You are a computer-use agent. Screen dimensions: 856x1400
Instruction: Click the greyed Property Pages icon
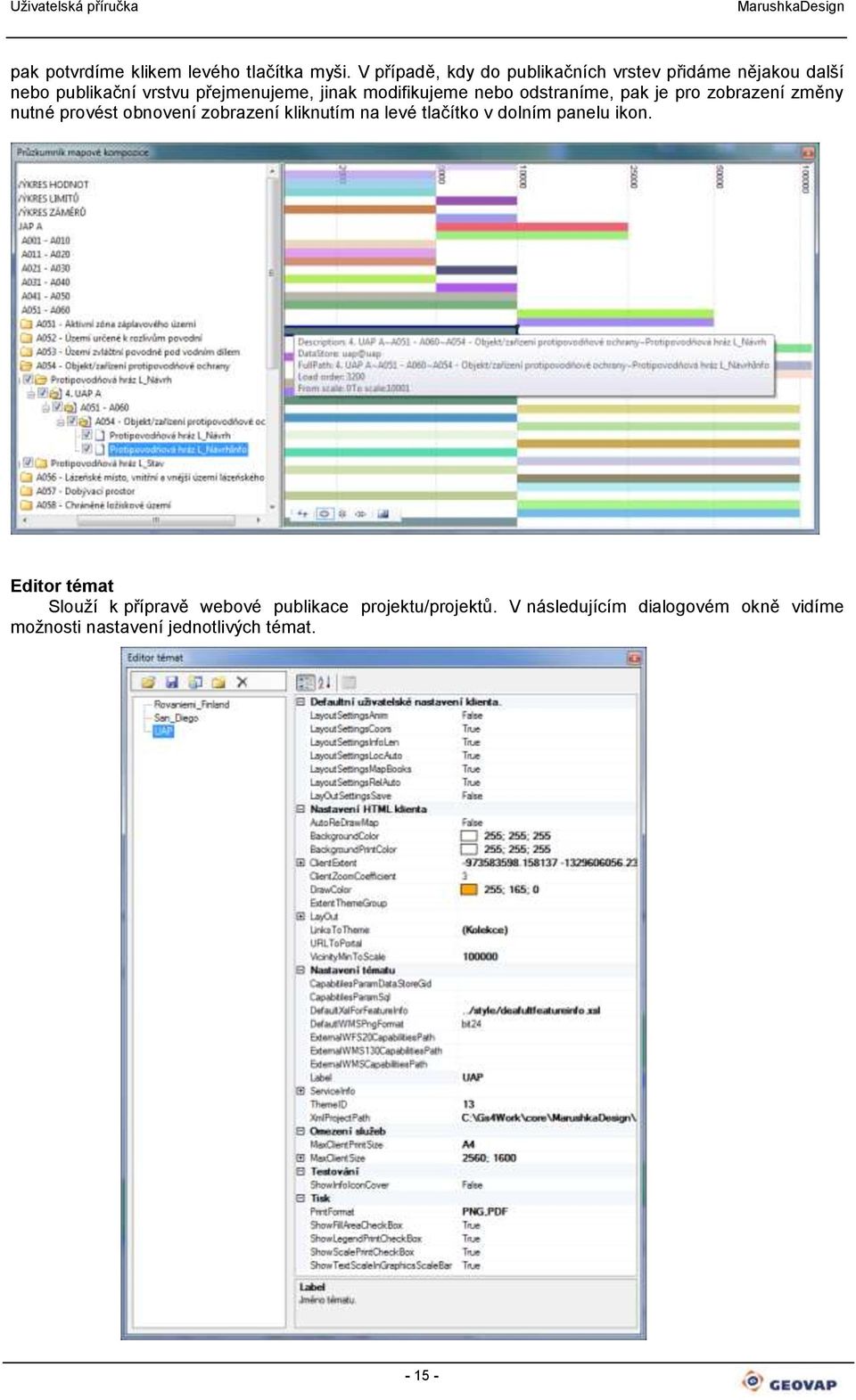pyautogui.click(x=349, y=682)
